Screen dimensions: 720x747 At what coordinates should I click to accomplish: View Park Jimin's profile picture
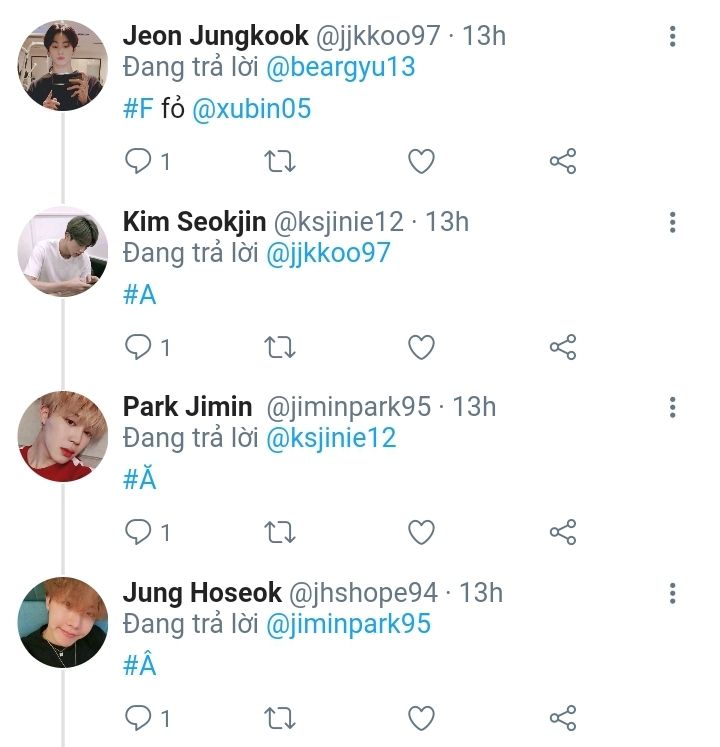tap(62, 436)
